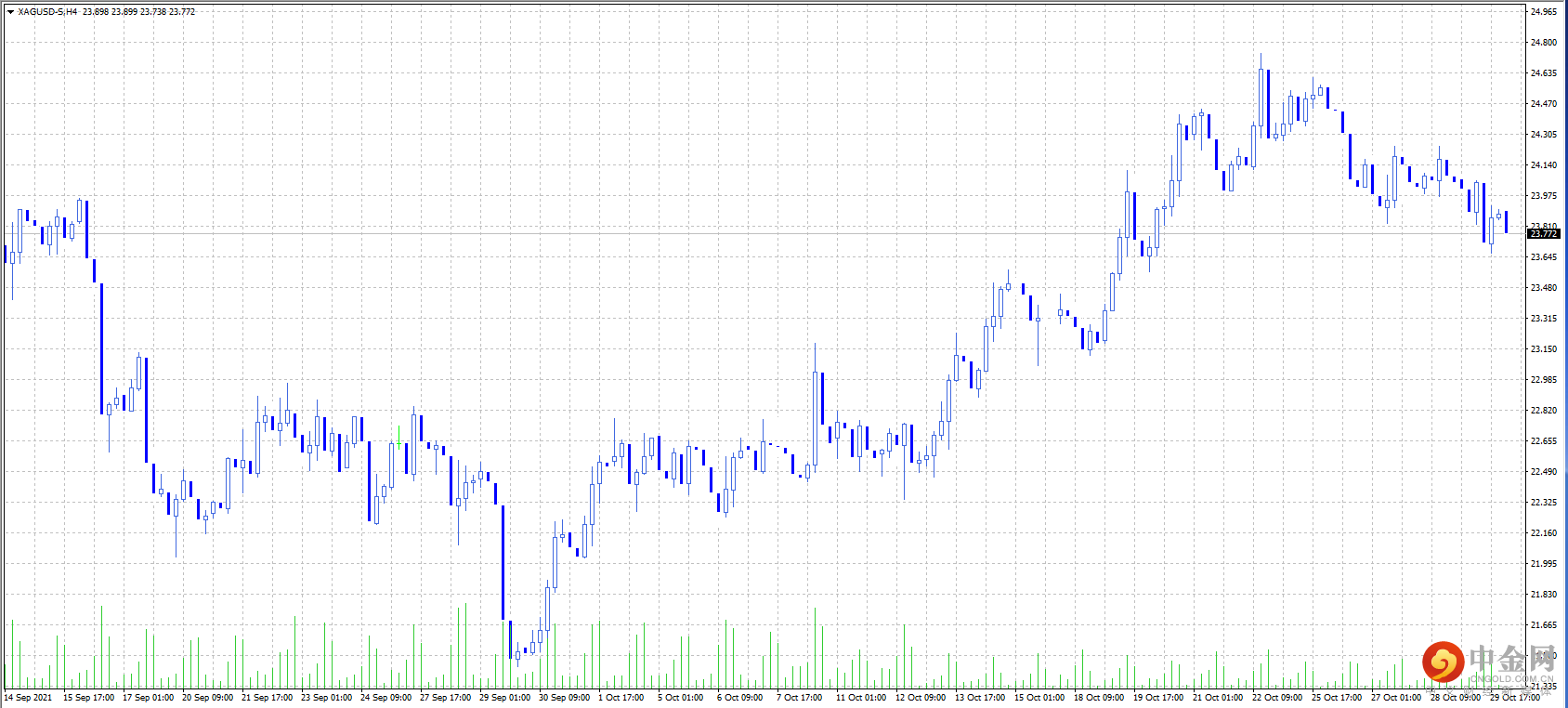Screen dimensions: 1568x708
Task: Click the 22.325 price axis label
Action: (x=1544, y=503)
